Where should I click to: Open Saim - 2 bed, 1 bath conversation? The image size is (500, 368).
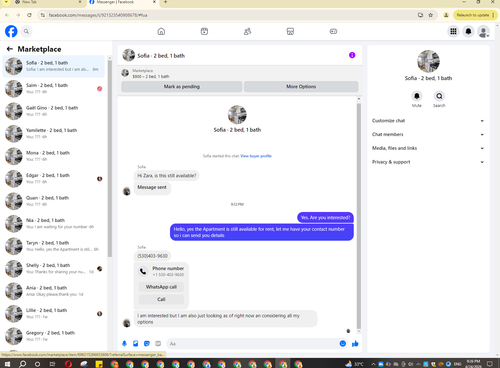[x=53, y=88]
